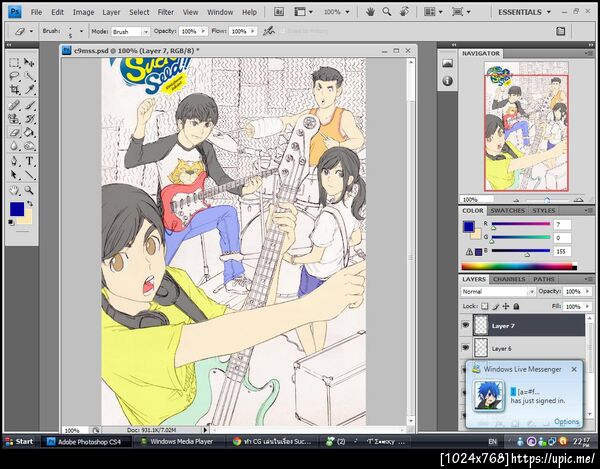Click the Navigator zoom slider
Screen dimensions: 600x469
(547, 200)
